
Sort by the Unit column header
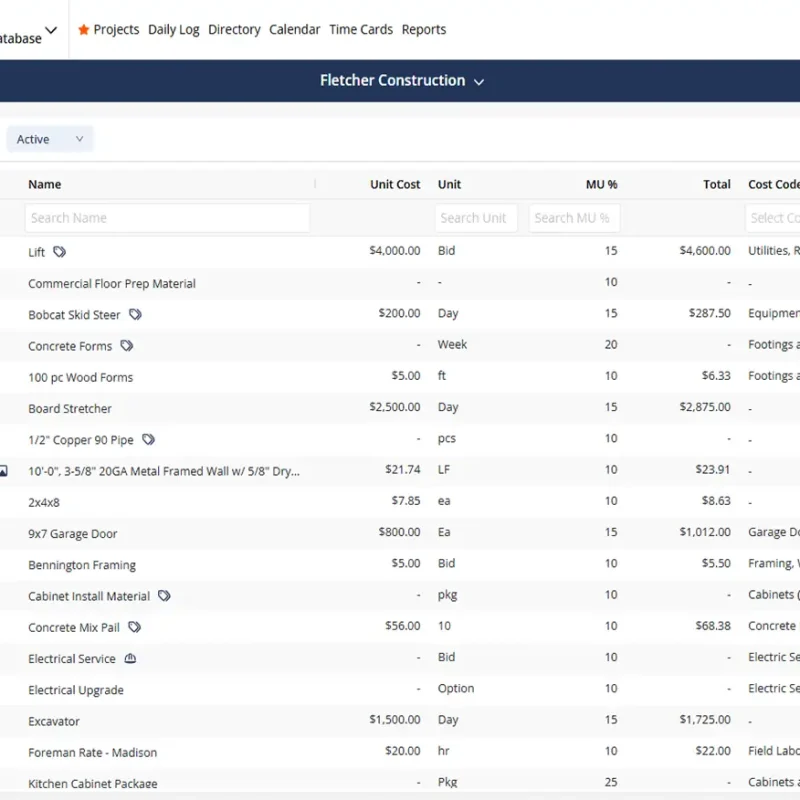coord(449,184)
